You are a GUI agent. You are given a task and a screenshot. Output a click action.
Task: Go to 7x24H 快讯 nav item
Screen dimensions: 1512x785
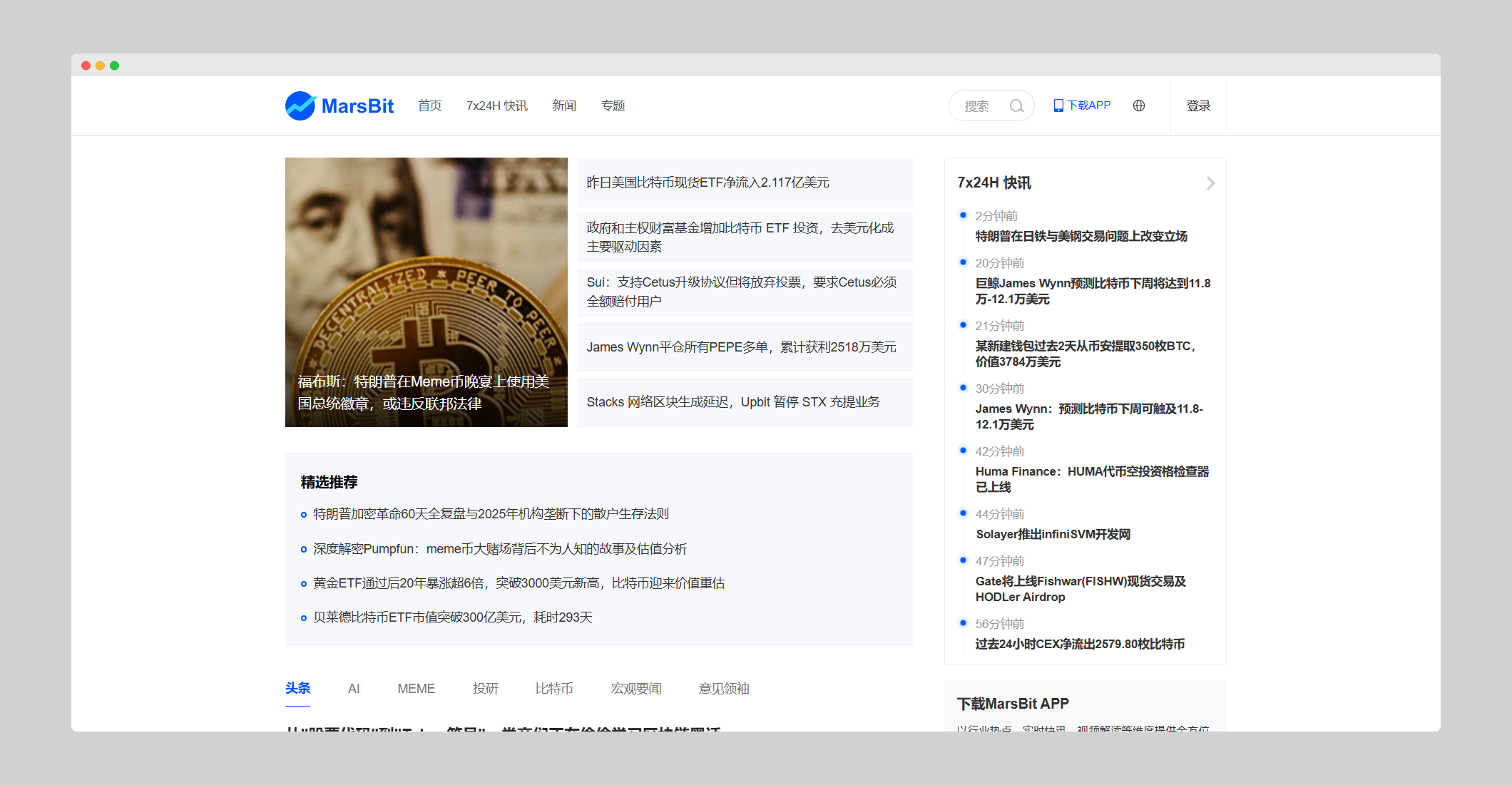click(x=496, y=106)
